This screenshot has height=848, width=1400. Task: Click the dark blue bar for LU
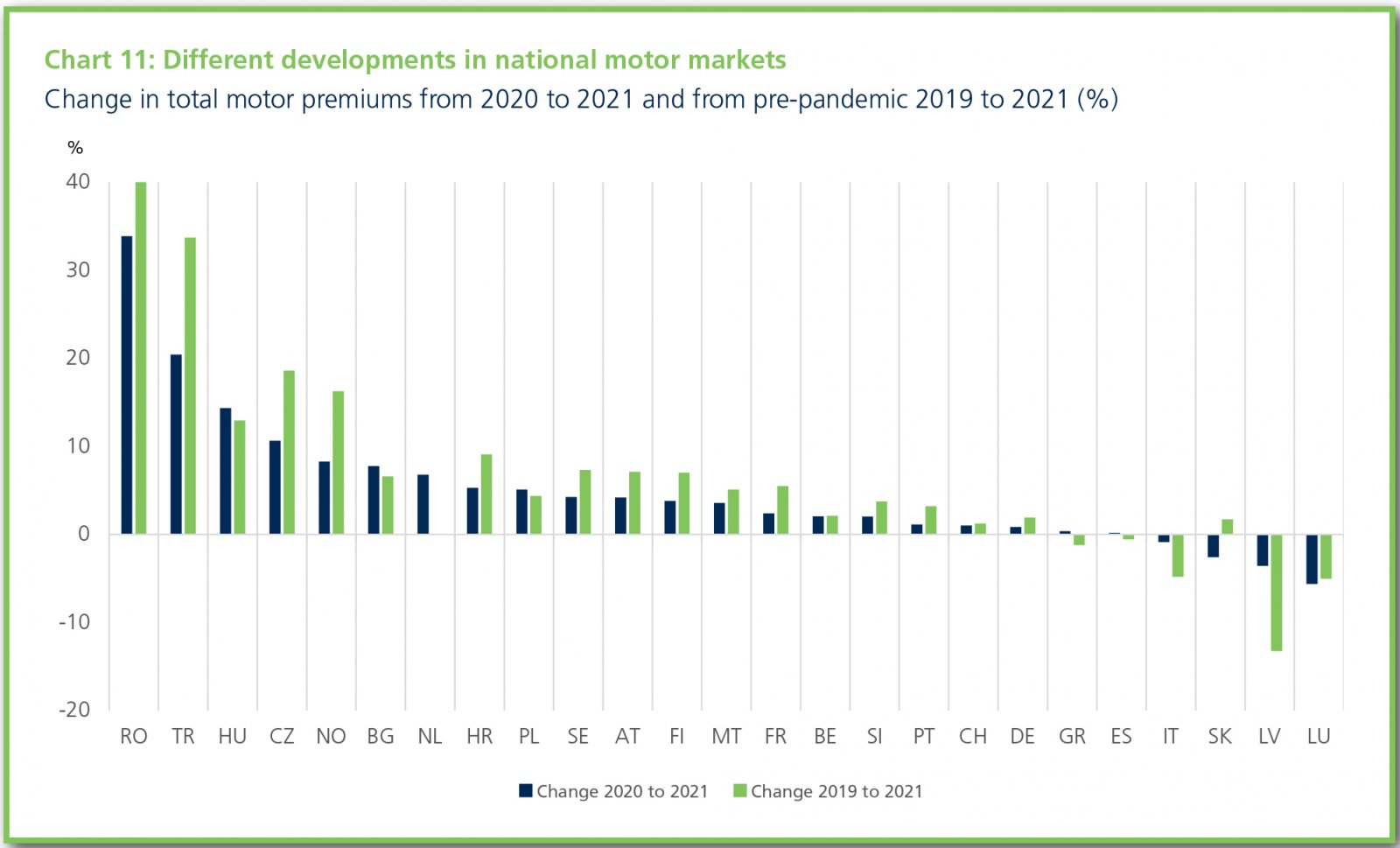[1312, 558]
